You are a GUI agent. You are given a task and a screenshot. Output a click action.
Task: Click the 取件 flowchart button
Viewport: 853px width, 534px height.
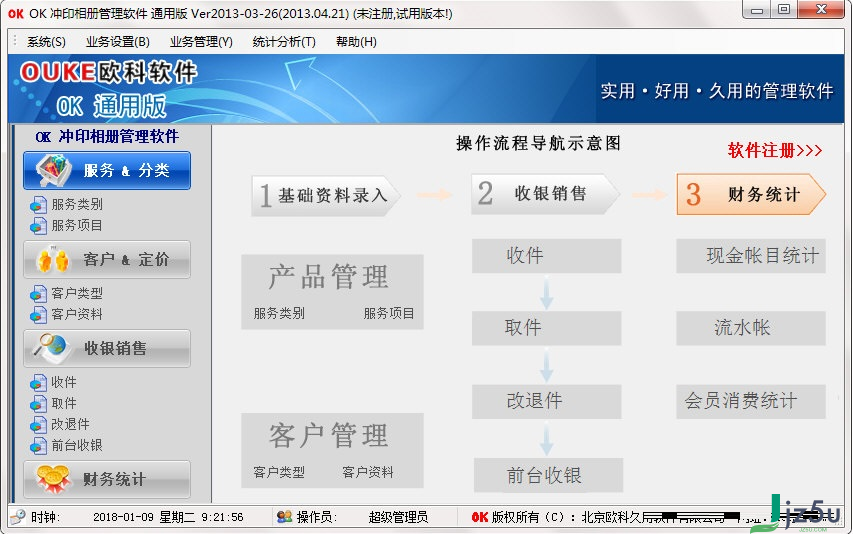546,328
